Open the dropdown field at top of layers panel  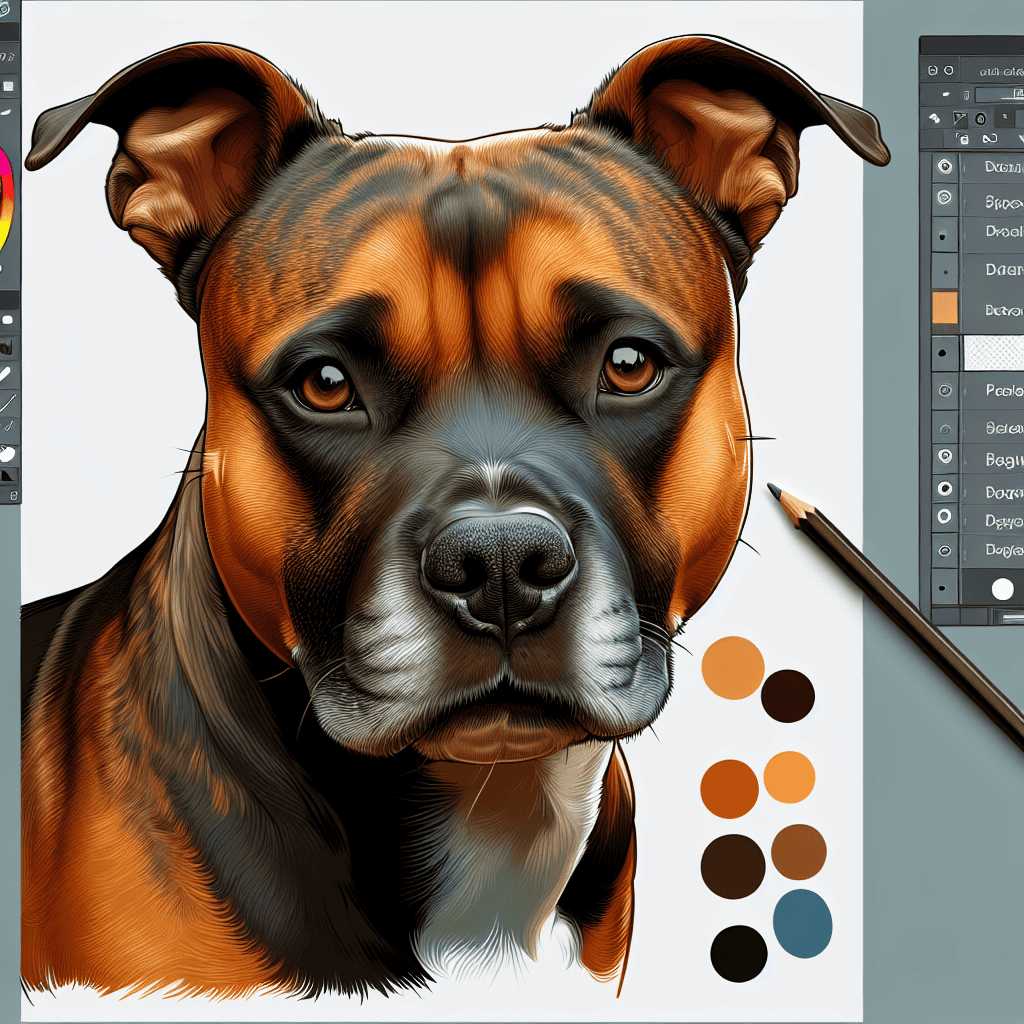tap(998, 94)
